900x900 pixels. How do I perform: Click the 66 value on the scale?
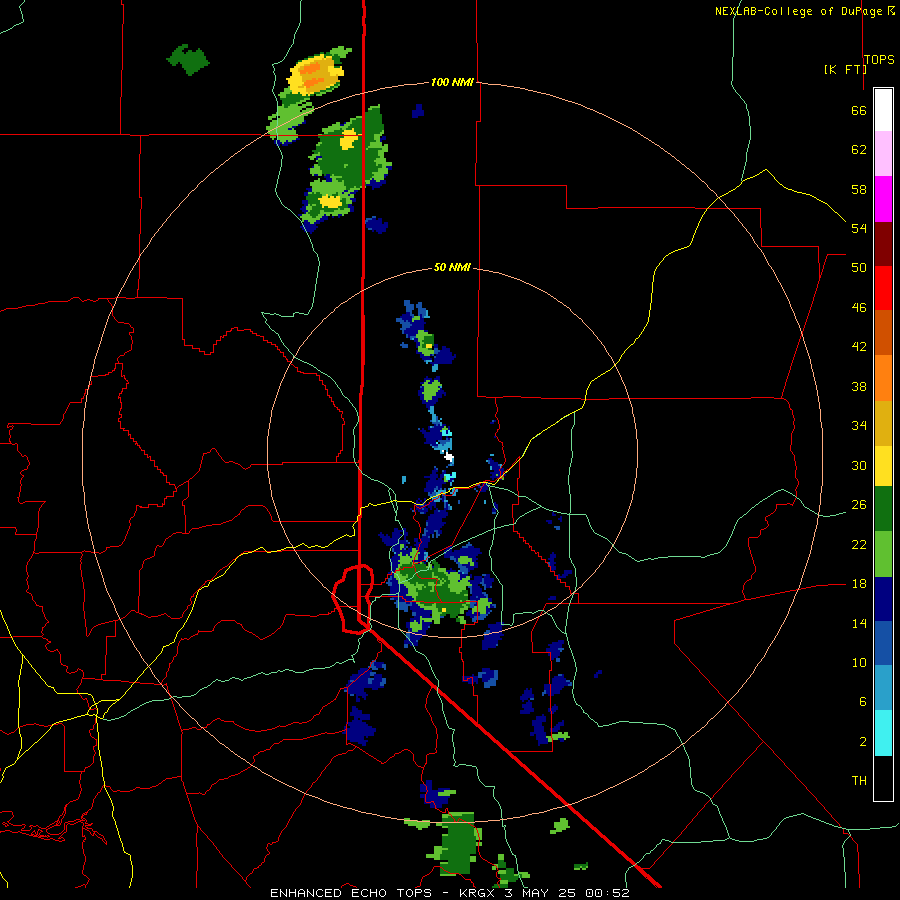(x=859, y=110)
